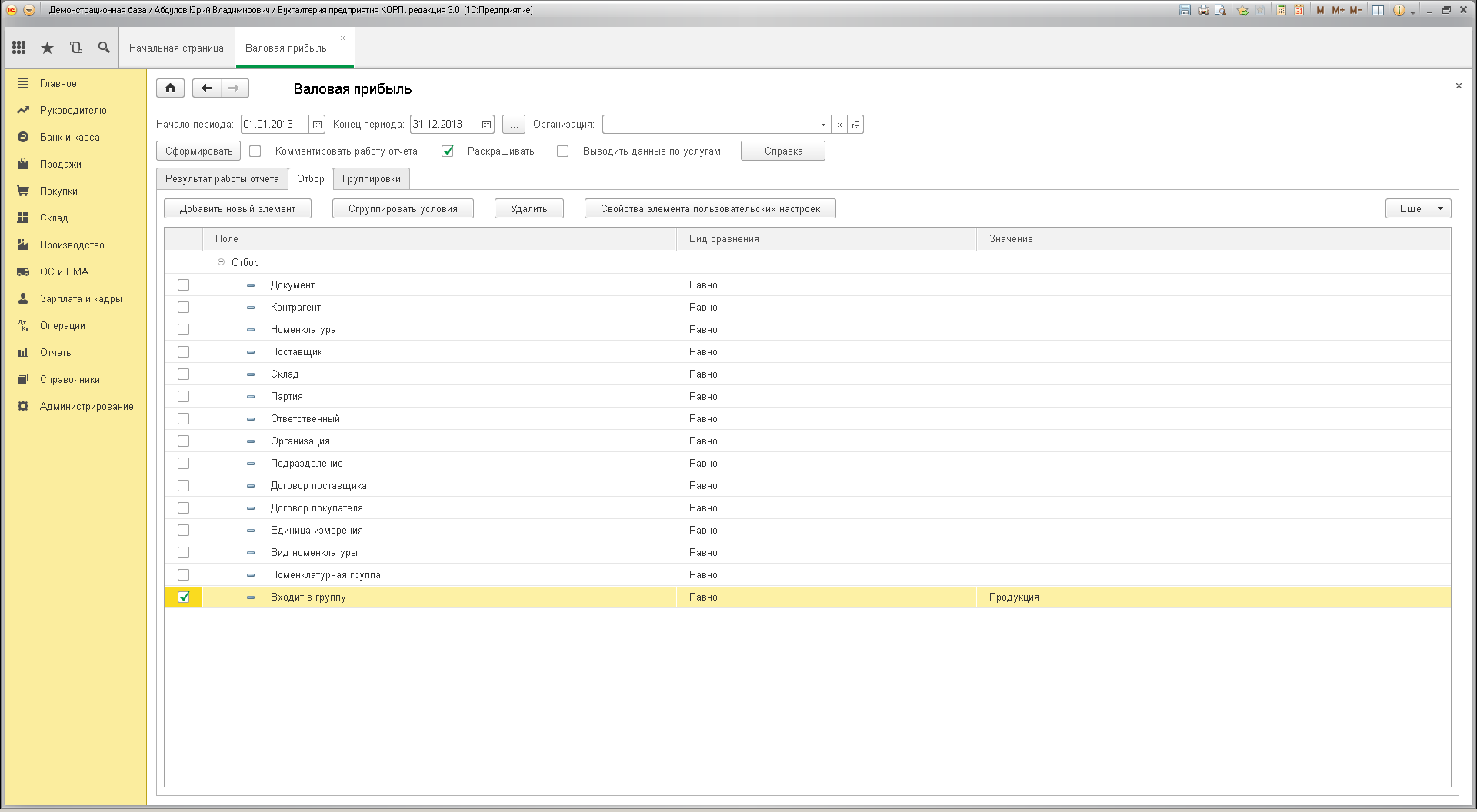
Task: Click the Сформировать button
Action: point(198,151)
